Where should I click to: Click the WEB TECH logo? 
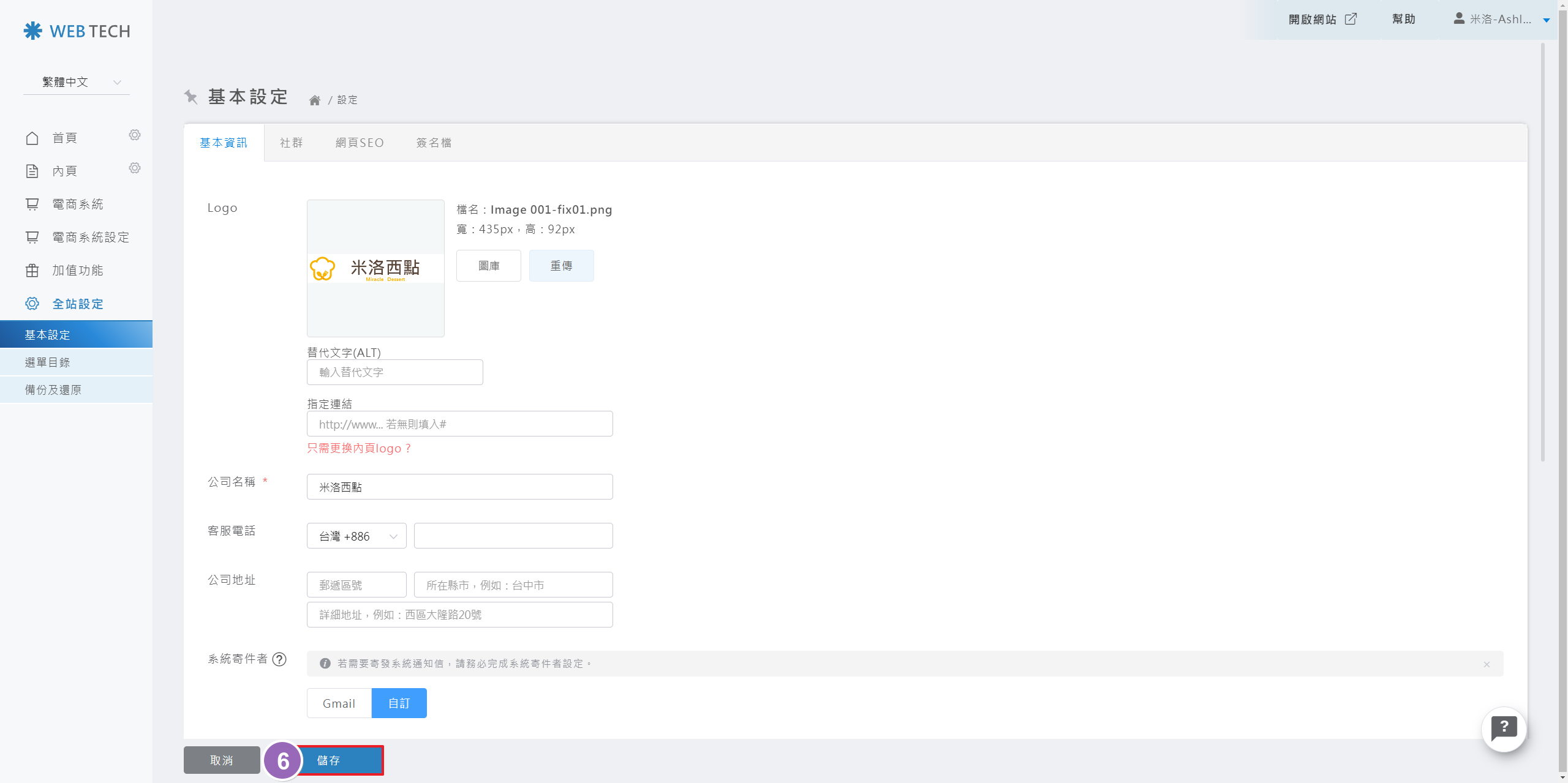pyautogui.click(x=77, y=31)
